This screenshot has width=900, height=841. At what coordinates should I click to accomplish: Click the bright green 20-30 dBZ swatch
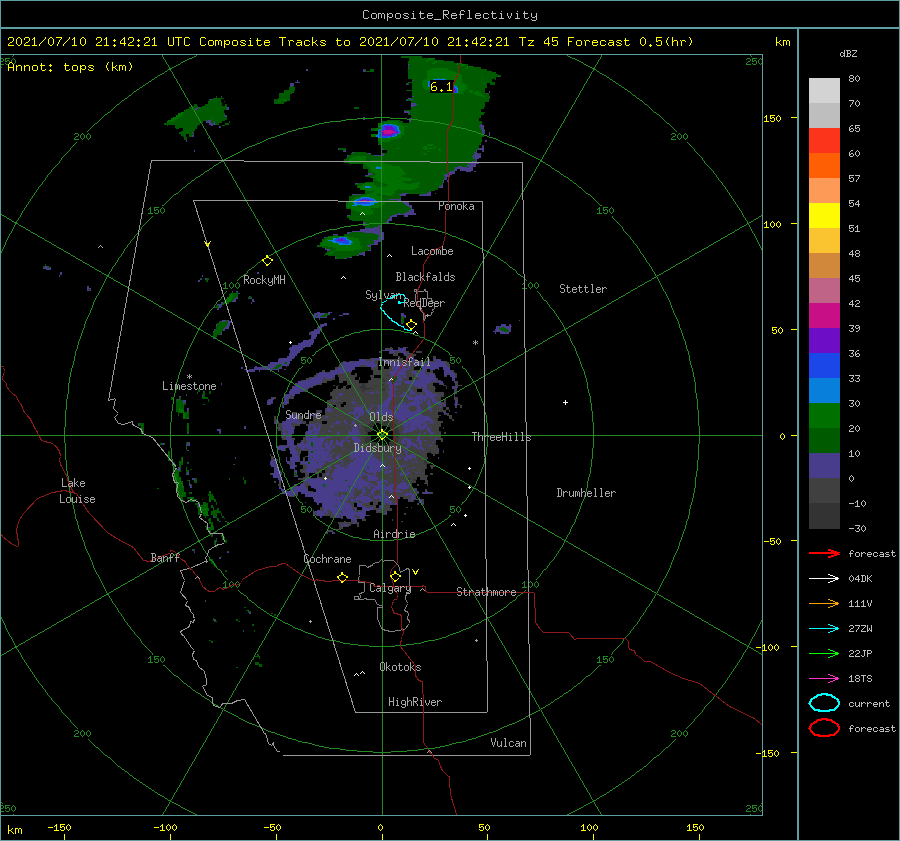tap(824, 415)
